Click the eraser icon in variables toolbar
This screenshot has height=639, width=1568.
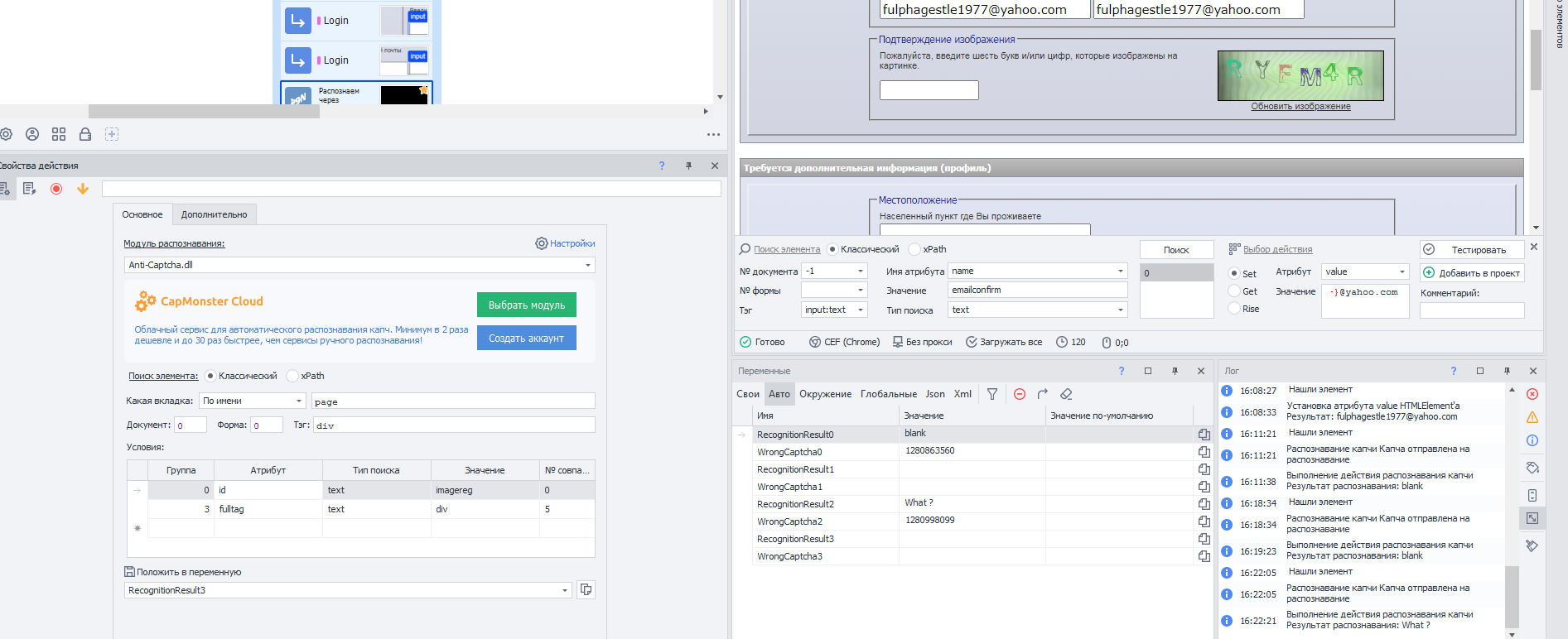pyautogui.click(x=1066, y=394)
